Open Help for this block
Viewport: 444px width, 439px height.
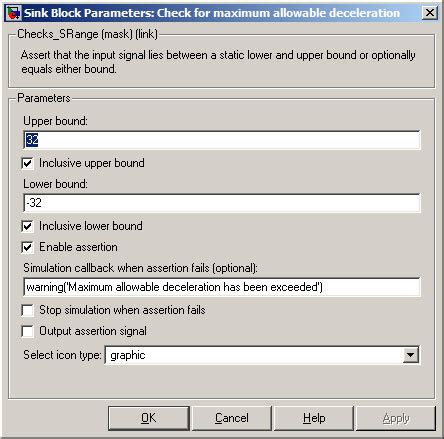point(314,418)
